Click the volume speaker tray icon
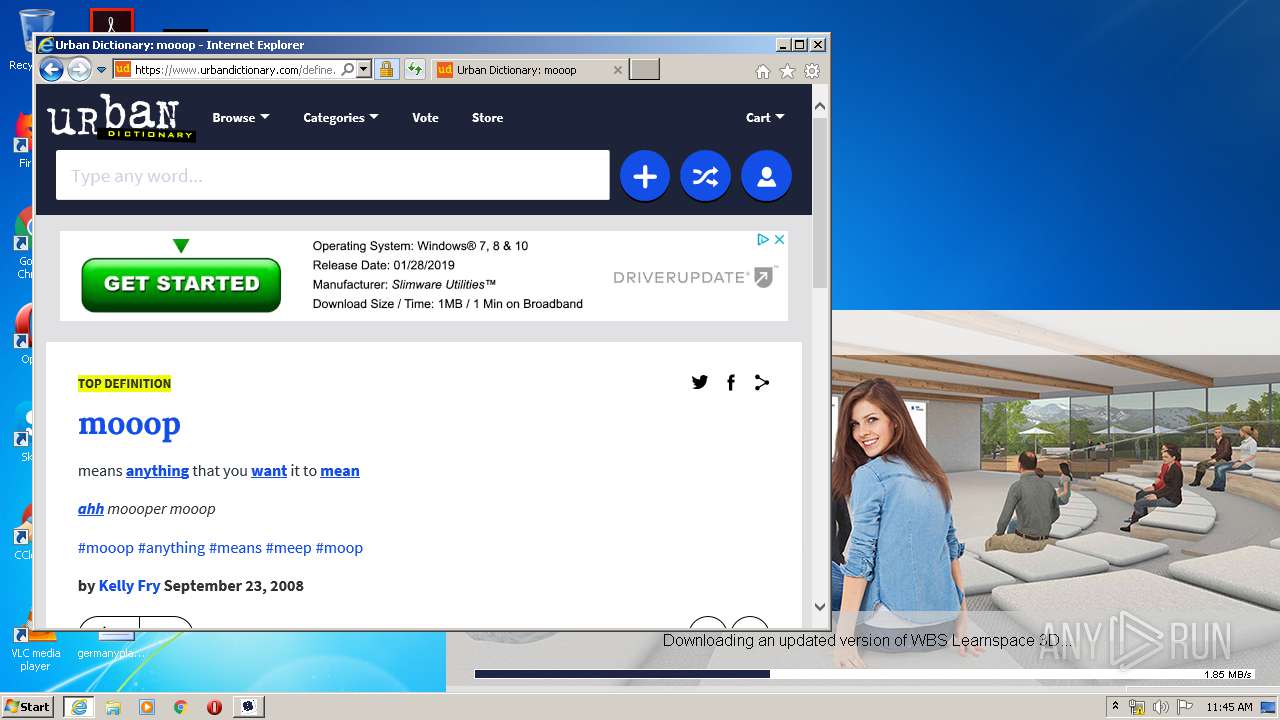This screenshot has width=1280, height=720. (x=1161, y=707)
